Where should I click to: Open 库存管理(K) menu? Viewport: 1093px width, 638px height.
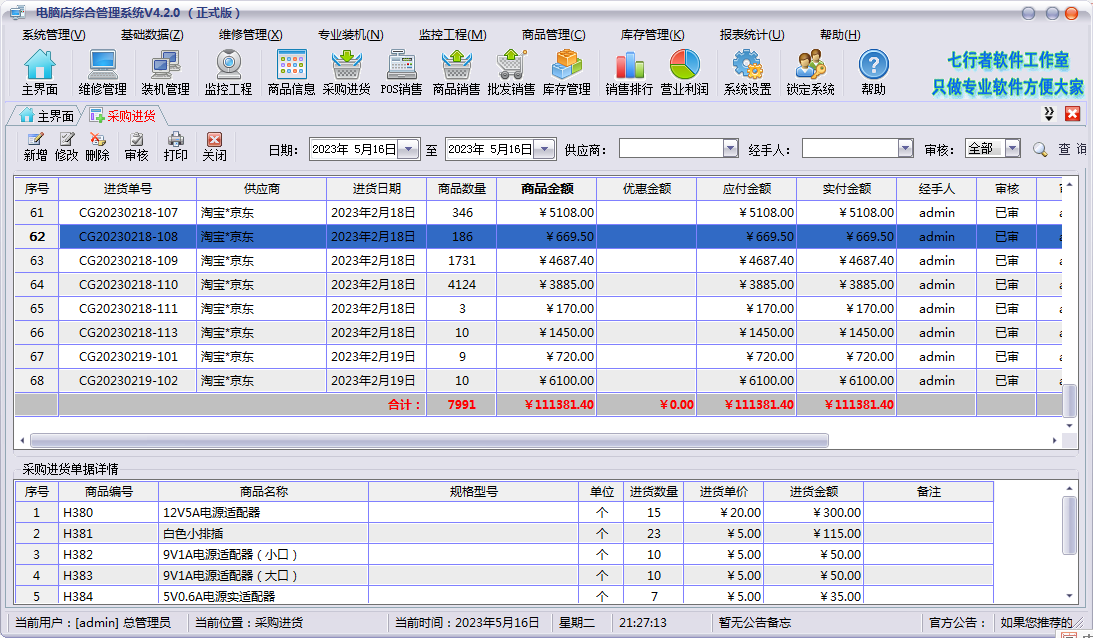tap(652, 35)
